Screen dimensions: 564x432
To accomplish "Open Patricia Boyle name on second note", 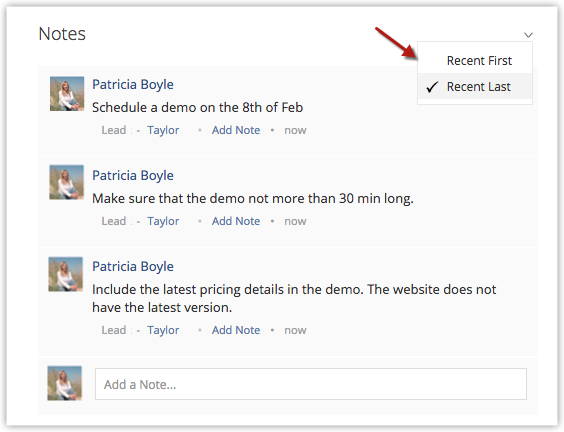I will [133, 176].
